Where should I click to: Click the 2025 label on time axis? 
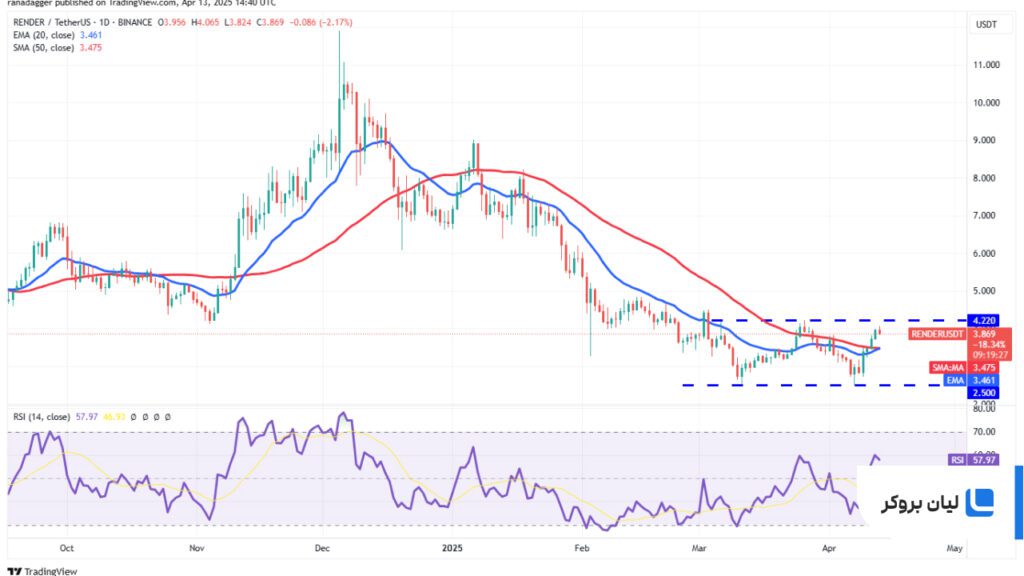coord(452,548)
